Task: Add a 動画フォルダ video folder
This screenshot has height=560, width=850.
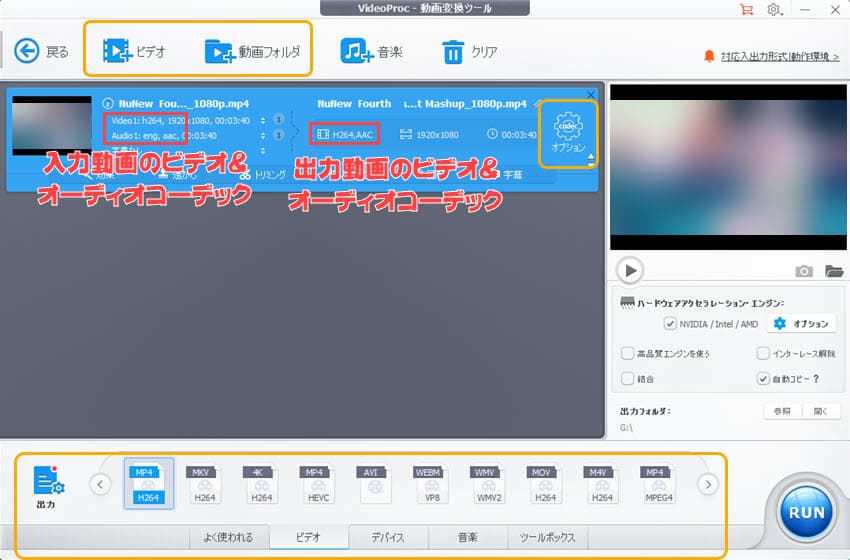Action: 252,52
